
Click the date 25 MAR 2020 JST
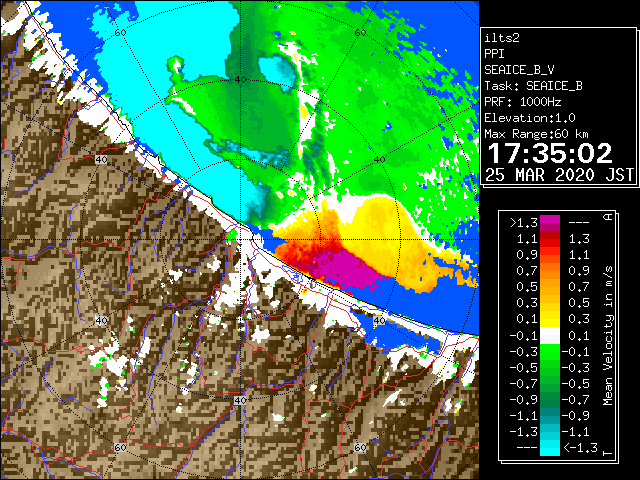[559, 175]
